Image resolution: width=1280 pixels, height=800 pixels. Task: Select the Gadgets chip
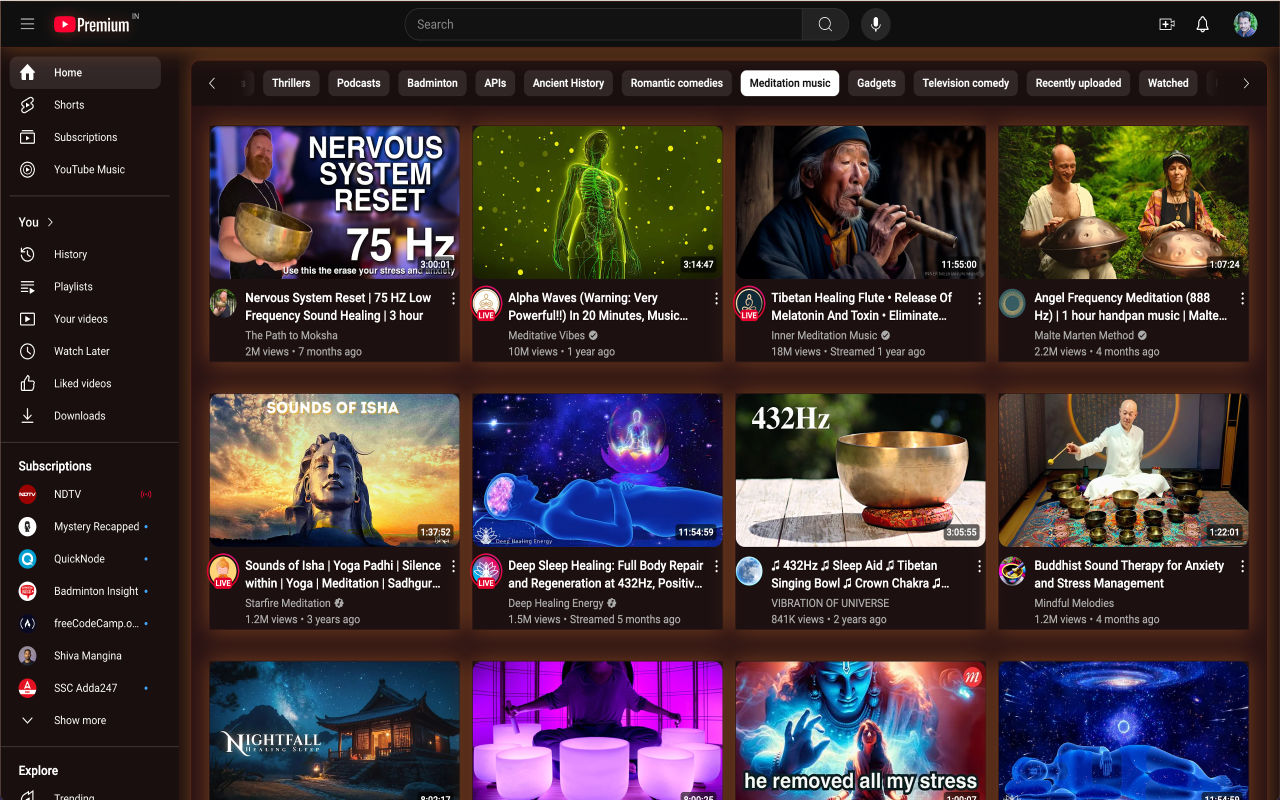[876, 83]
